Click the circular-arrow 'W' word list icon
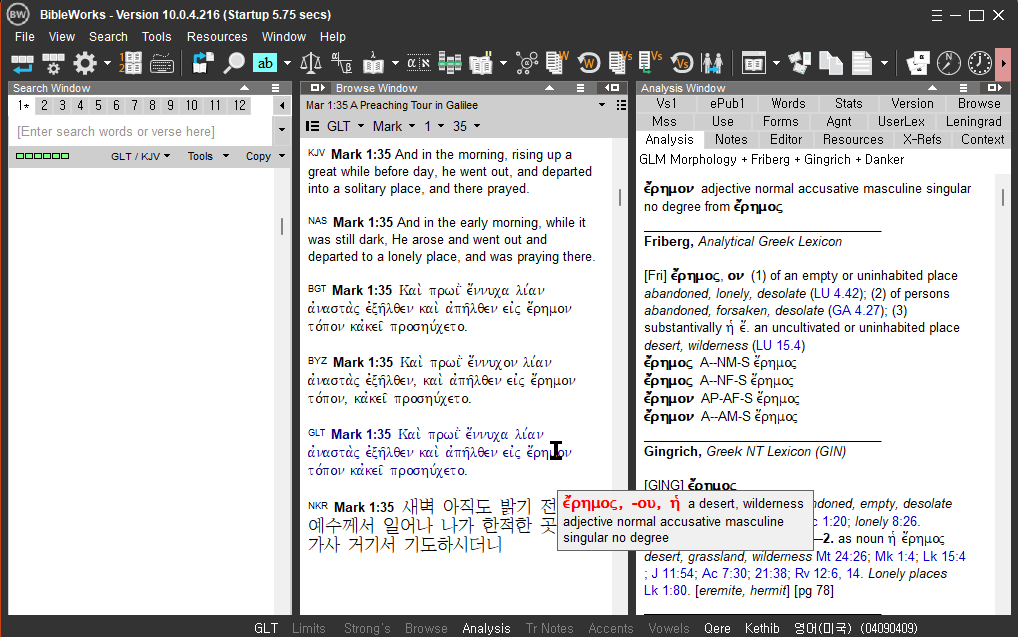 tap(589, 63)
